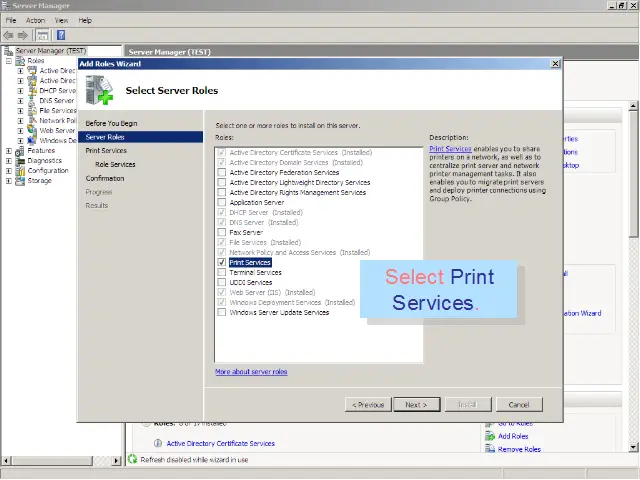This screenshot has width=640, height=480.
Task: Click the first Active Directory role icon
Action: click(32, 71)
